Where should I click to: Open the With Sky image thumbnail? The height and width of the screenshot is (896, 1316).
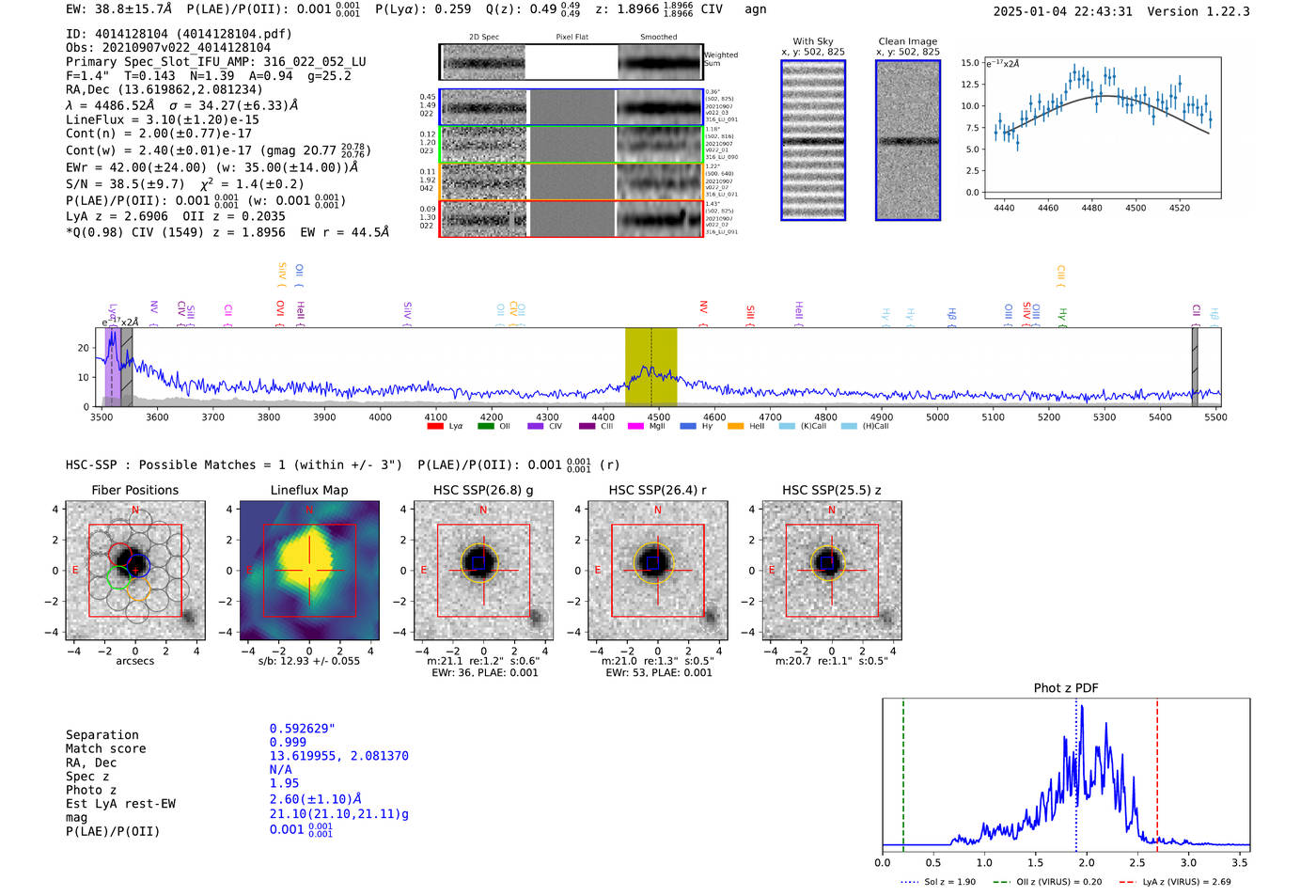813,140
